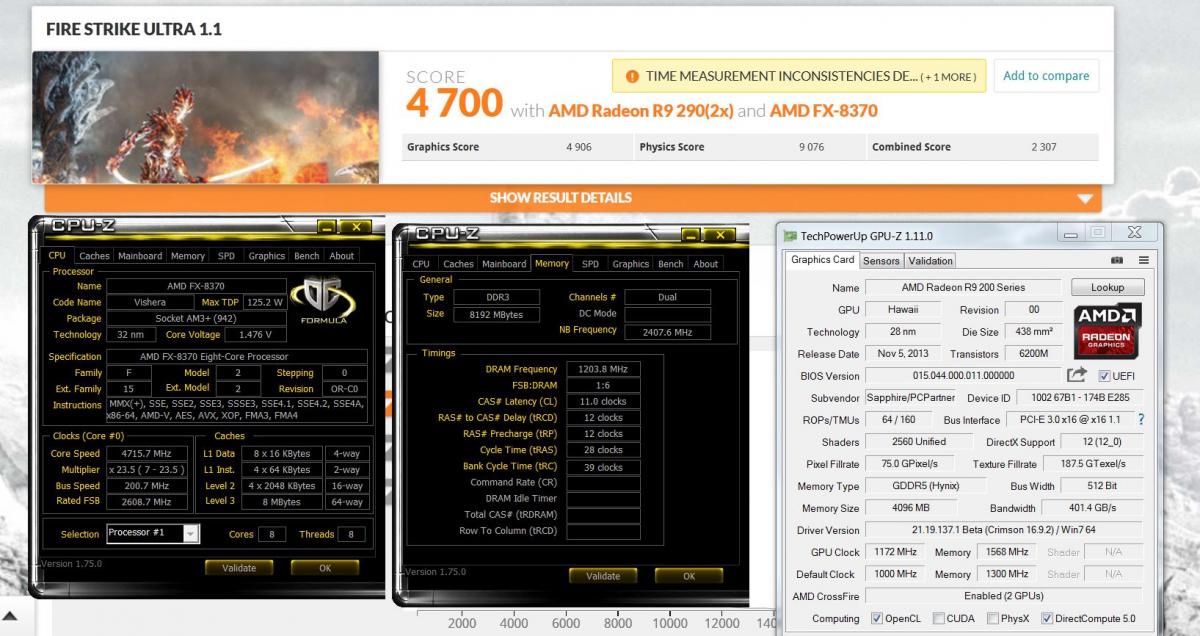This screenshot has height=636, width=1200.
Task: Switch to Caches tab in CPU-Z processor window
Action: click(94, 256)
